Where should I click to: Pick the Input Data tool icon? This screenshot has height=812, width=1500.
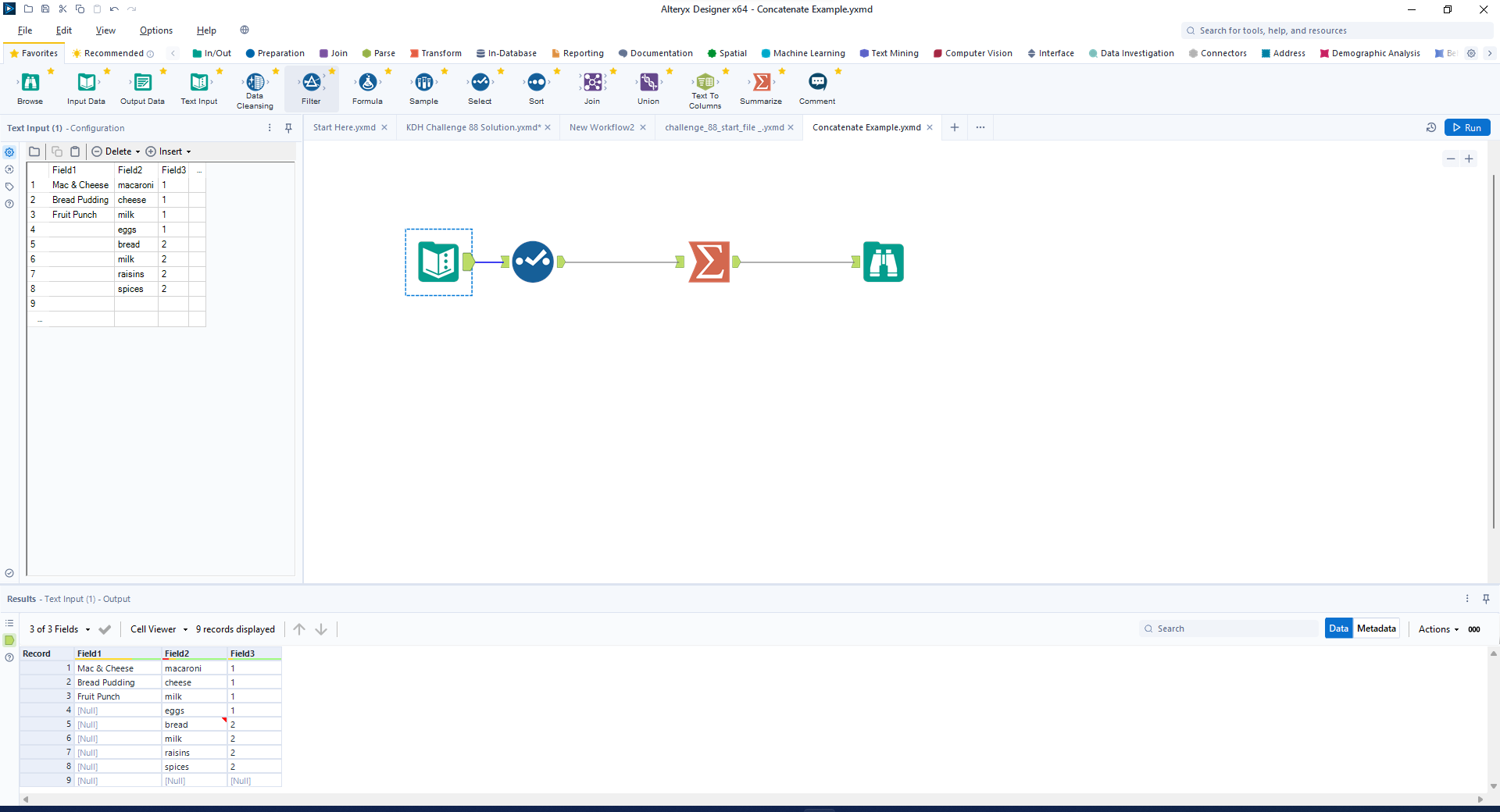pyautogui.click(x=87, y=82)
